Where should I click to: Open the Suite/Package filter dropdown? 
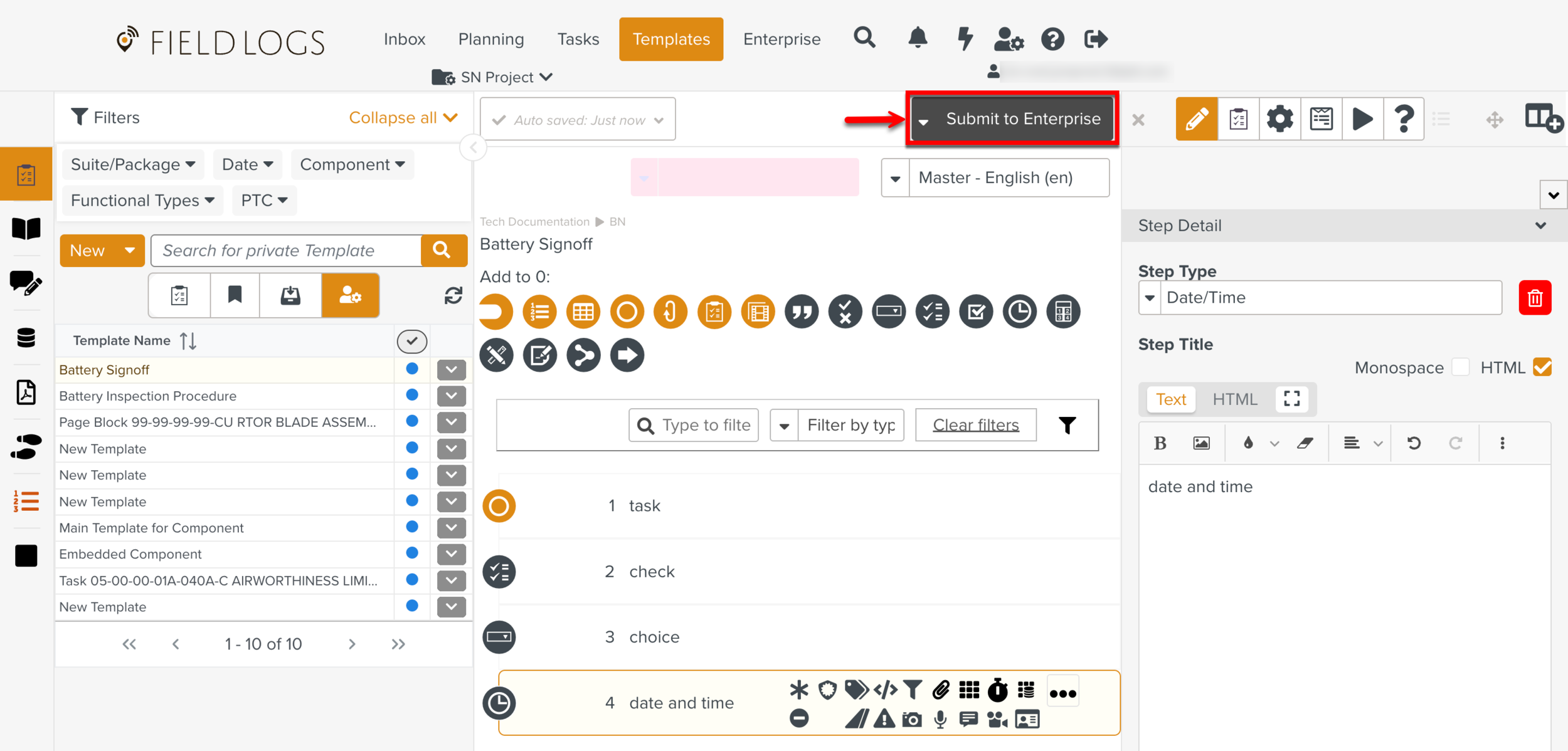pyautogui.click(x=133, y=164)
